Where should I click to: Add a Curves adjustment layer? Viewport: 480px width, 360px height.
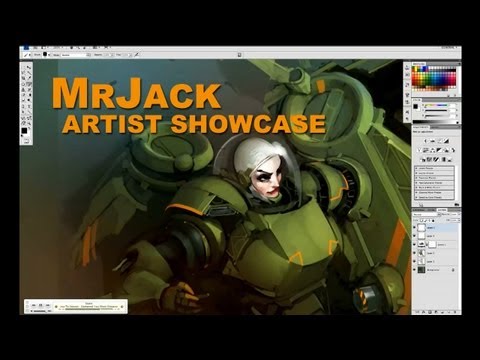pyautogui.click(x=440, y=141)
